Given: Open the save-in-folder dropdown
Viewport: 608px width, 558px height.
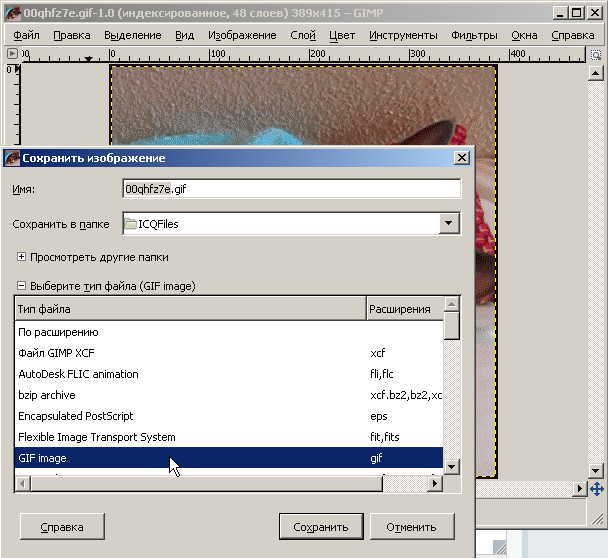Looking at the screenshot, I should [x=449, y=224].
